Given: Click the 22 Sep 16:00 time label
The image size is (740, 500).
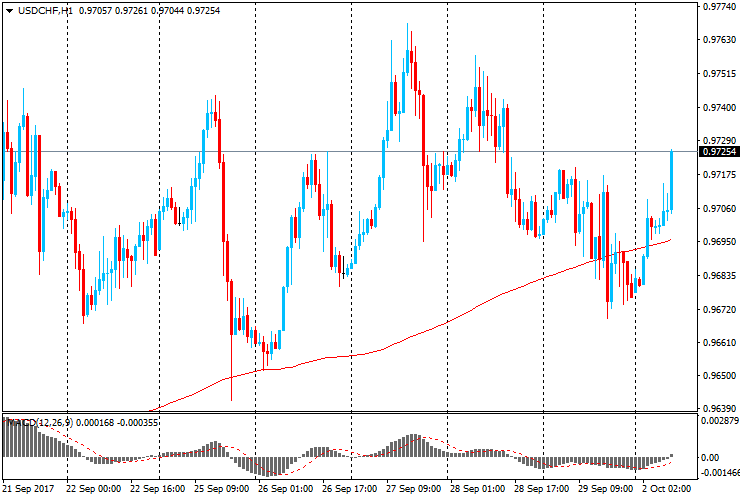Looking at the screenshot, I should [158, 488].
